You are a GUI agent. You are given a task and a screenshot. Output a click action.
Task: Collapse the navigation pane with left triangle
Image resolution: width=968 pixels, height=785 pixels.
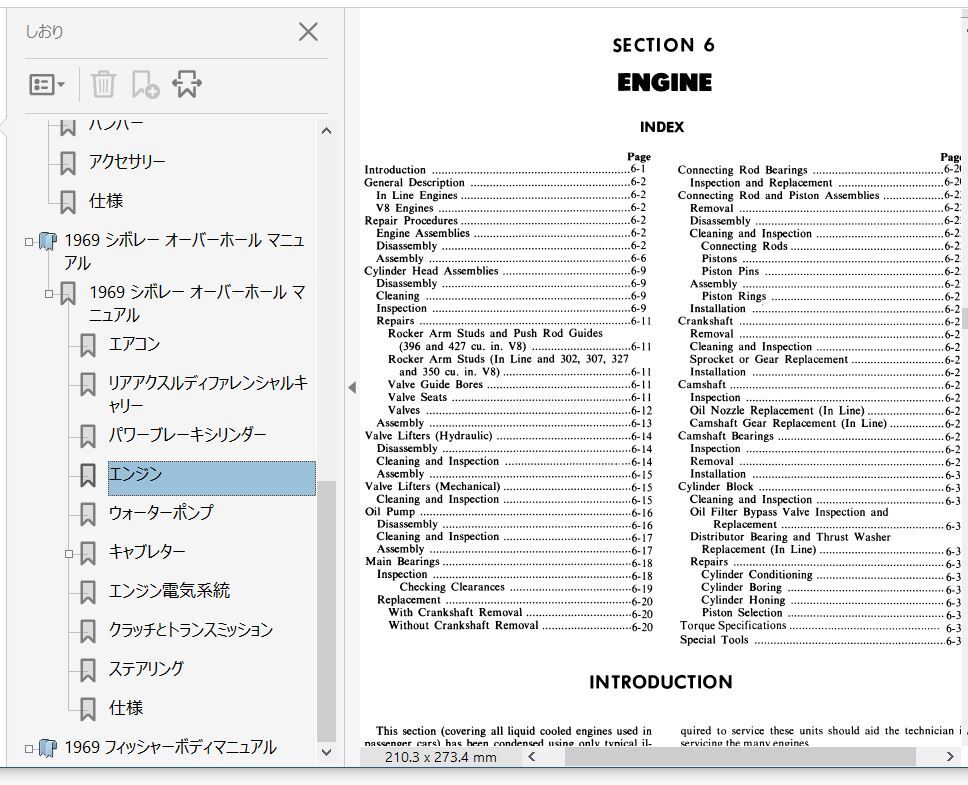[352, 388]
